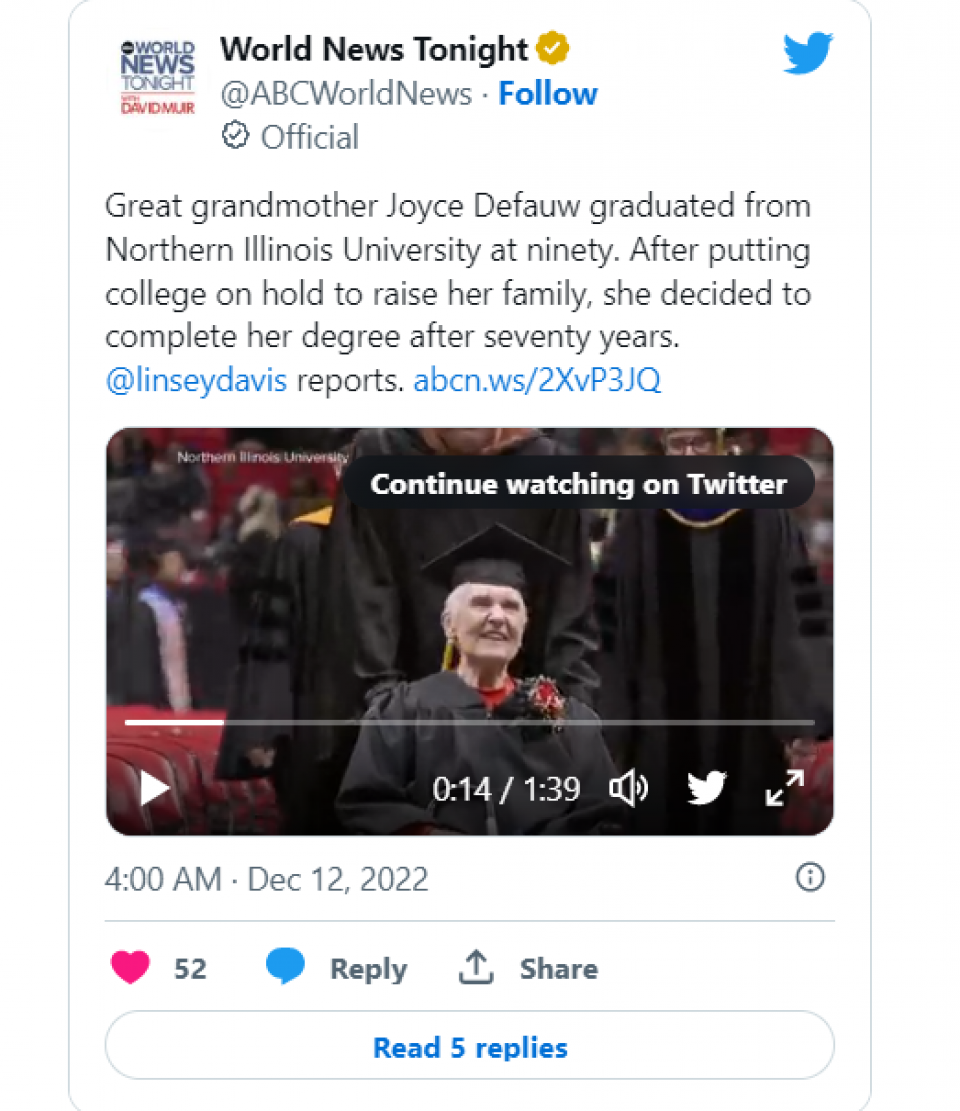Follow the ABCWorldNews account
This screenshot has width=960, height=1111.
[547, 94]
